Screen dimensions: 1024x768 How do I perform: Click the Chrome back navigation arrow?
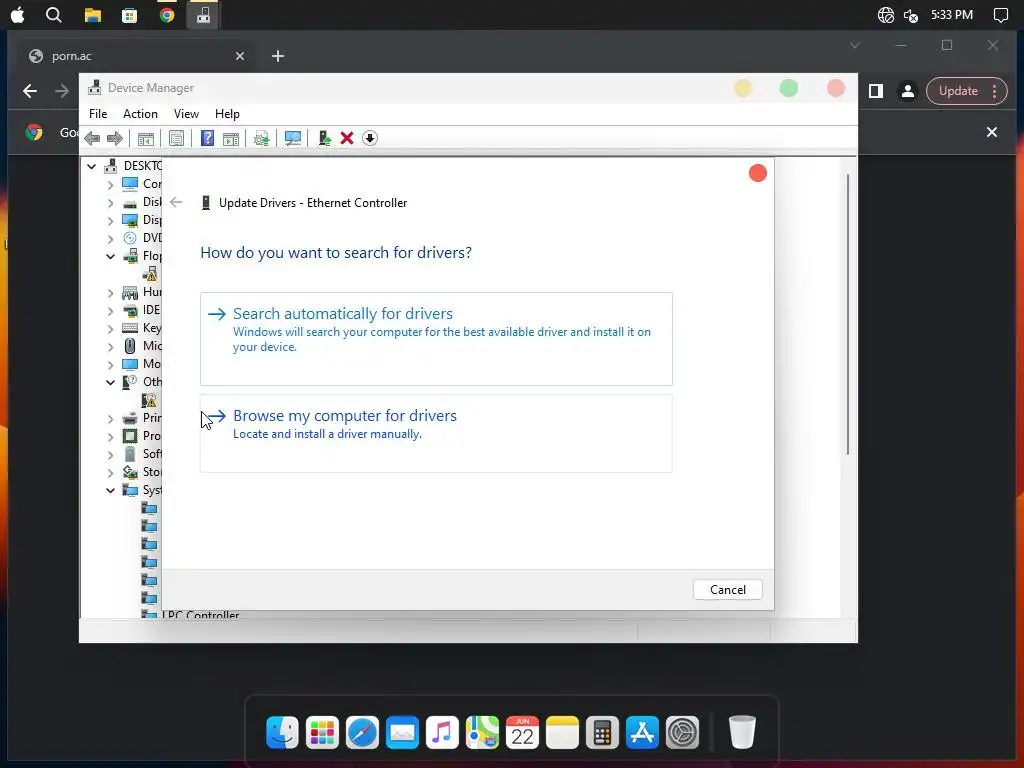pyautogui.click(x=30, y=91)
